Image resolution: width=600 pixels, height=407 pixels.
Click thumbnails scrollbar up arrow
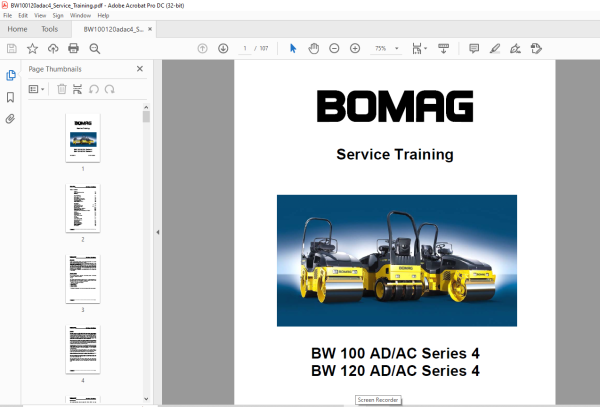pyautogui.click(x=146, y=107)
